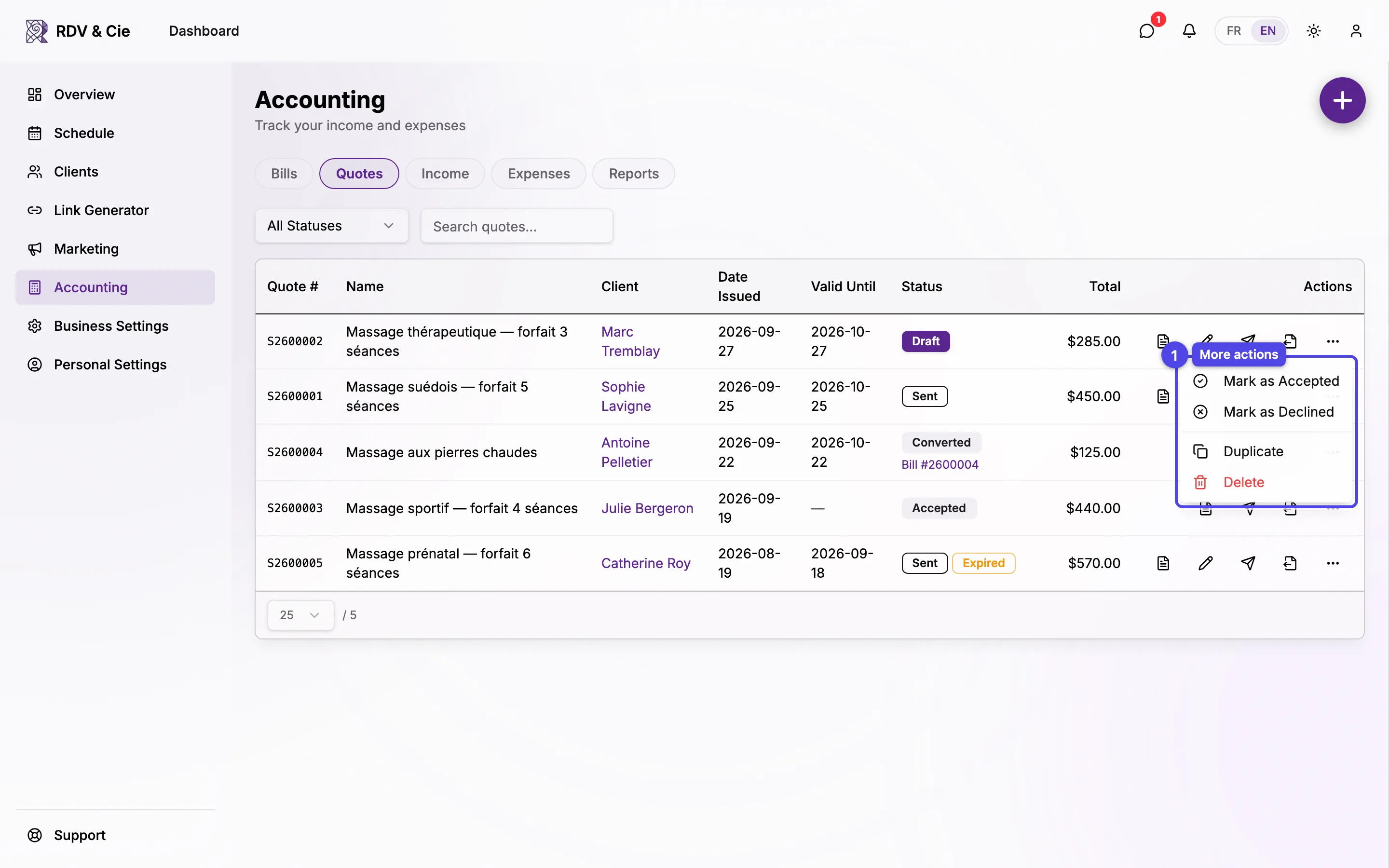Open client Marc Tremblay
Image resolution: width=1389 pixels, height=868 pixels.
point(630,341)
